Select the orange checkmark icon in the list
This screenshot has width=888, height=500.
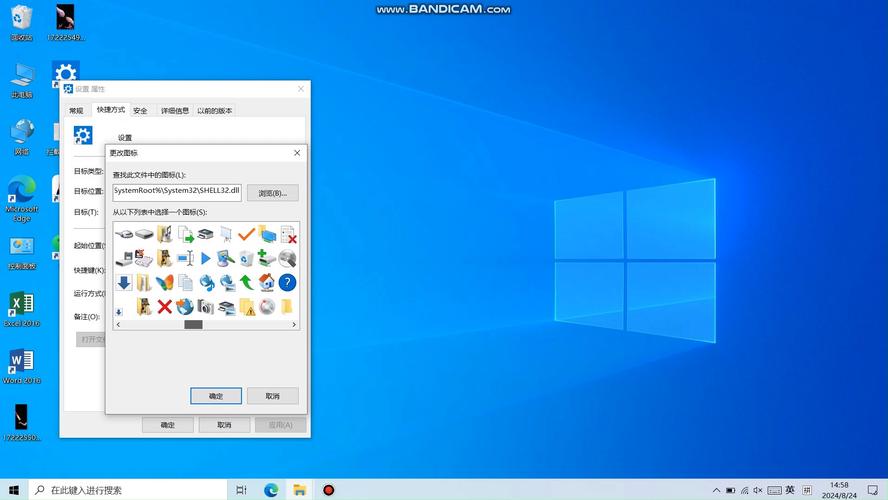tap(246, 233)
